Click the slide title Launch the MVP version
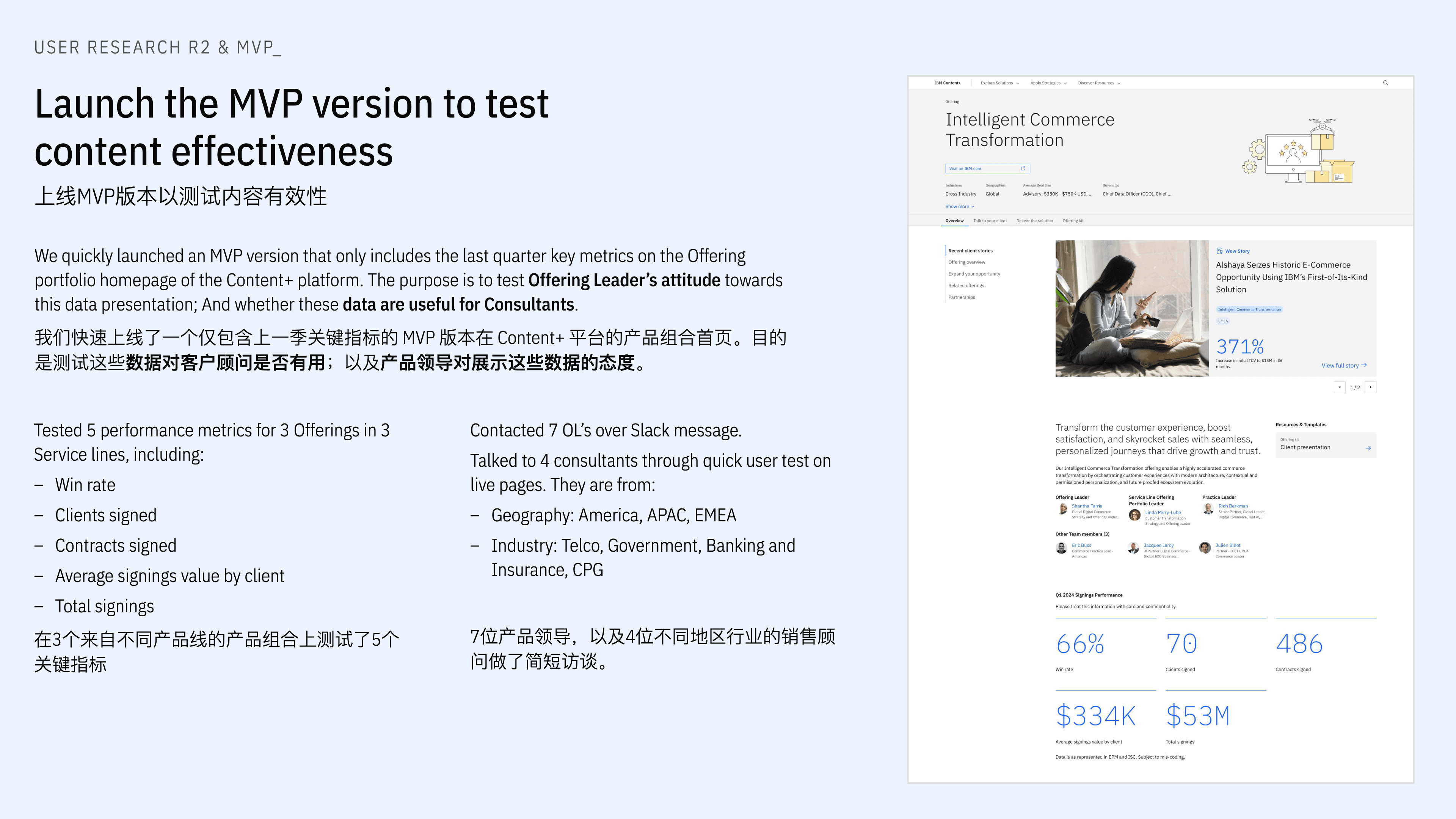 tap(292, 128)
